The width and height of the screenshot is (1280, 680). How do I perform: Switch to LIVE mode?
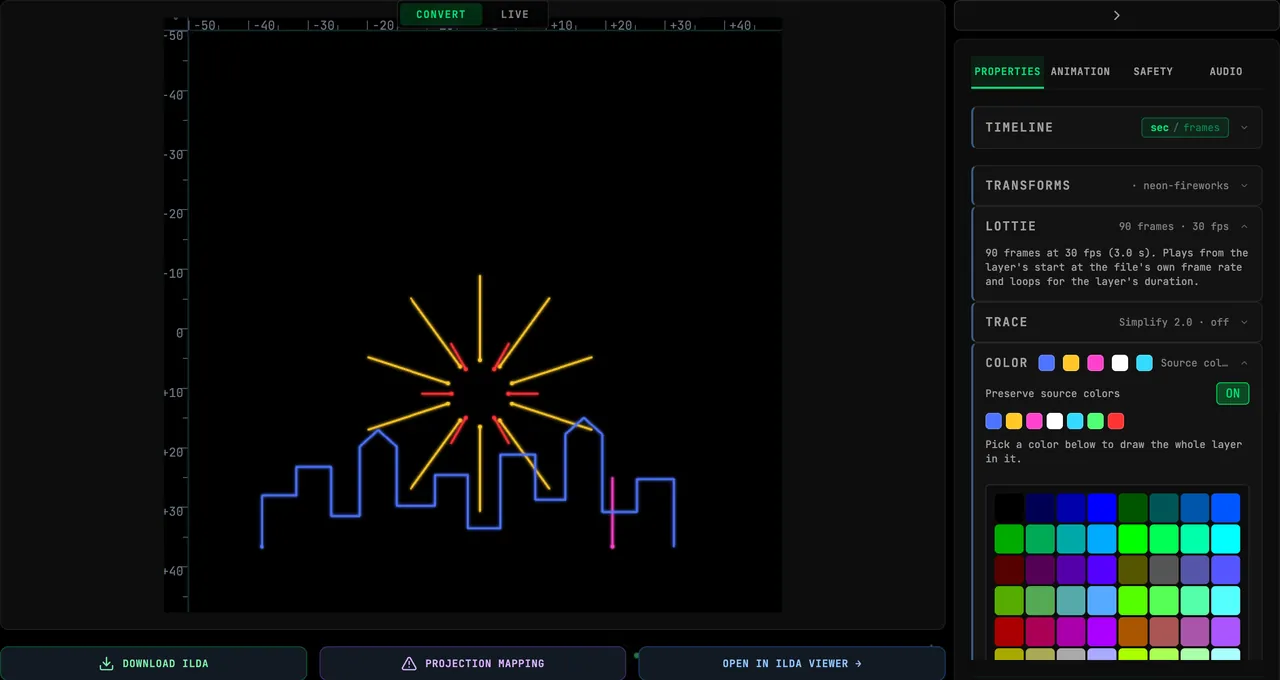515,14
